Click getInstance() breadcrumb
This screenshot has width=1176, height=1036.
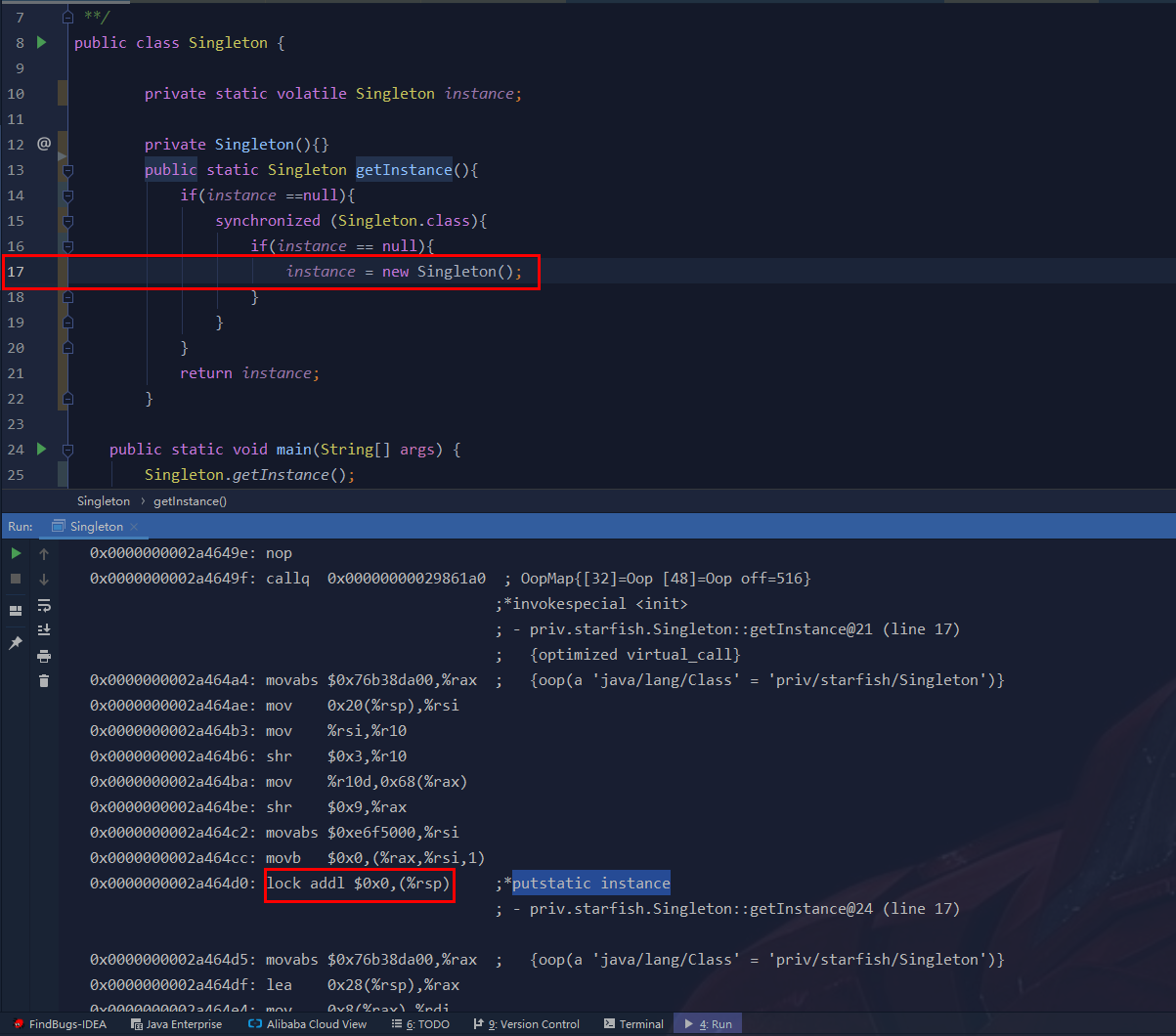190,501
